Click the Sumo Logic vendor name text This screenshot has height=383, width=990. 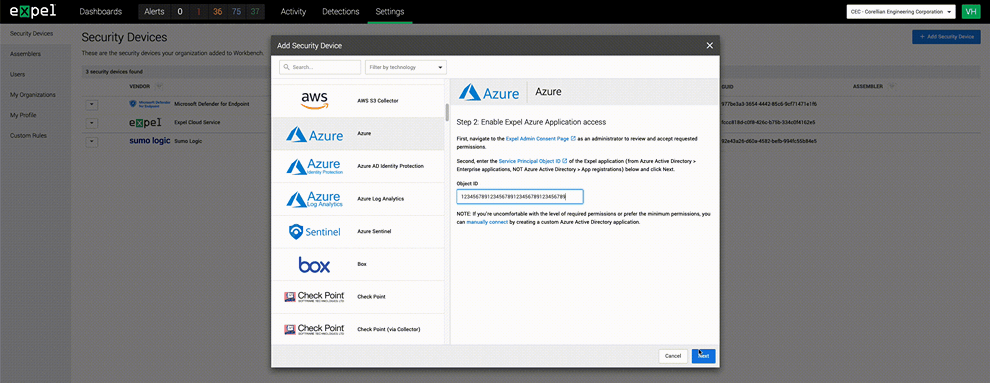click(x=188, y=141)
